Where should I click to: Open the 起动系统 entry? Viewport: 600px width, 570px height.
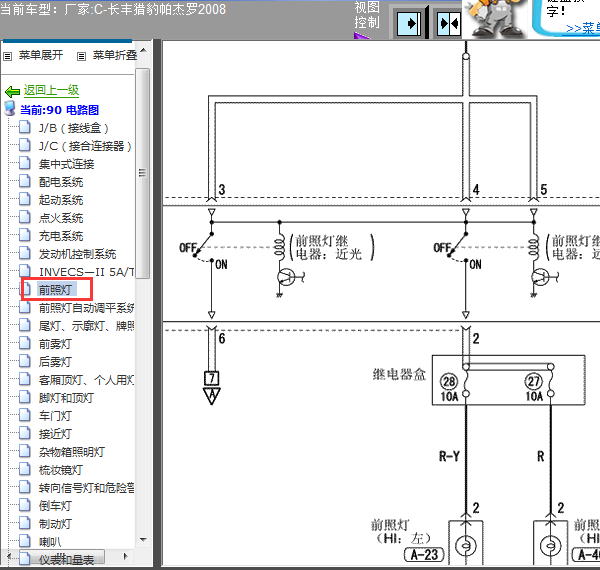click(61, 200)
